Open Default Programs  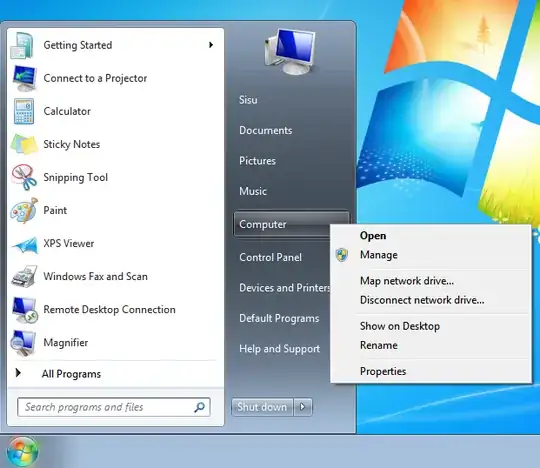(279, 318)
